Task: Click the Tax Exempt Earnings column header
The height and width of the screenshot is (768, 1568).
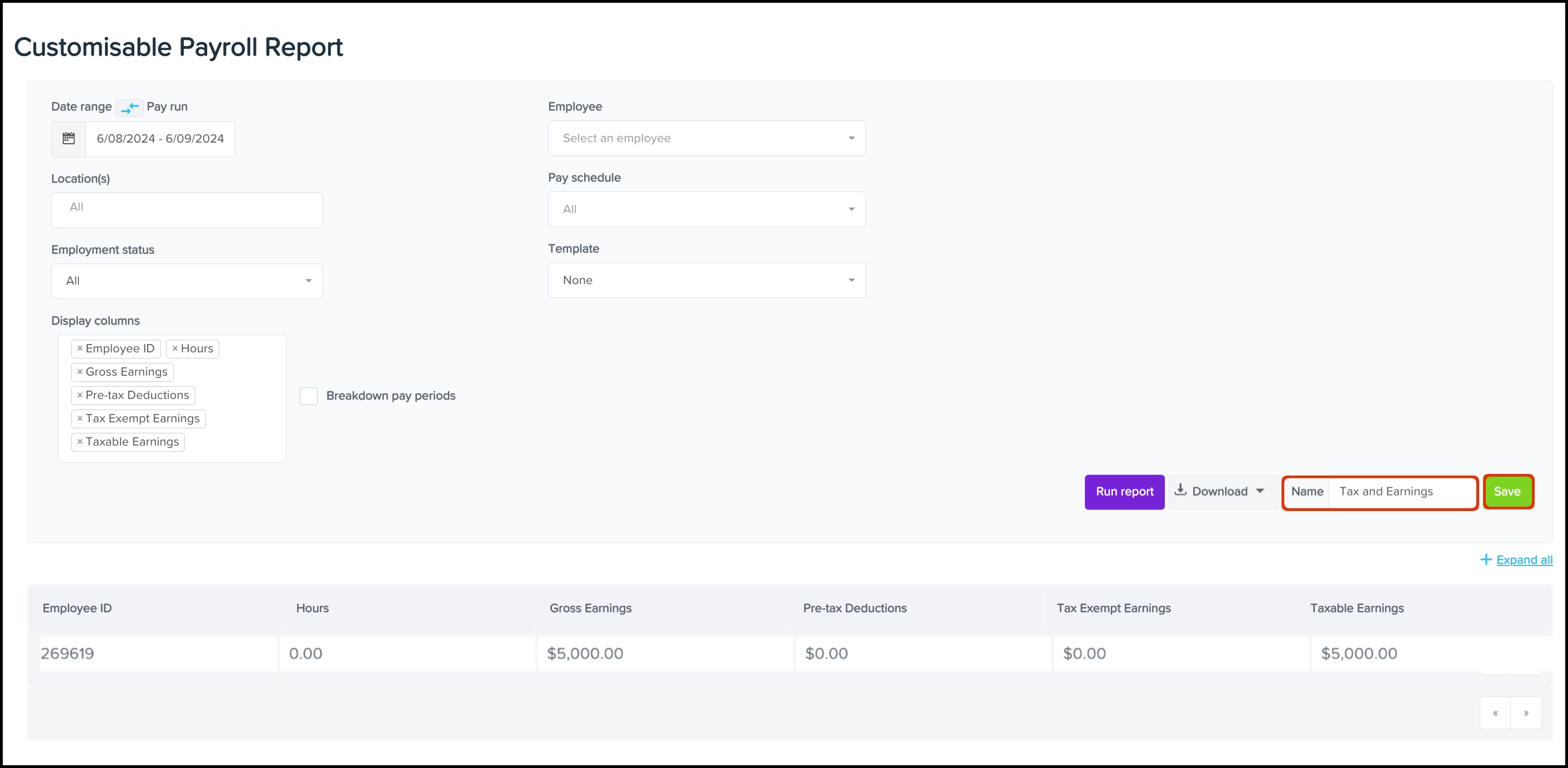Action: 1113,609
